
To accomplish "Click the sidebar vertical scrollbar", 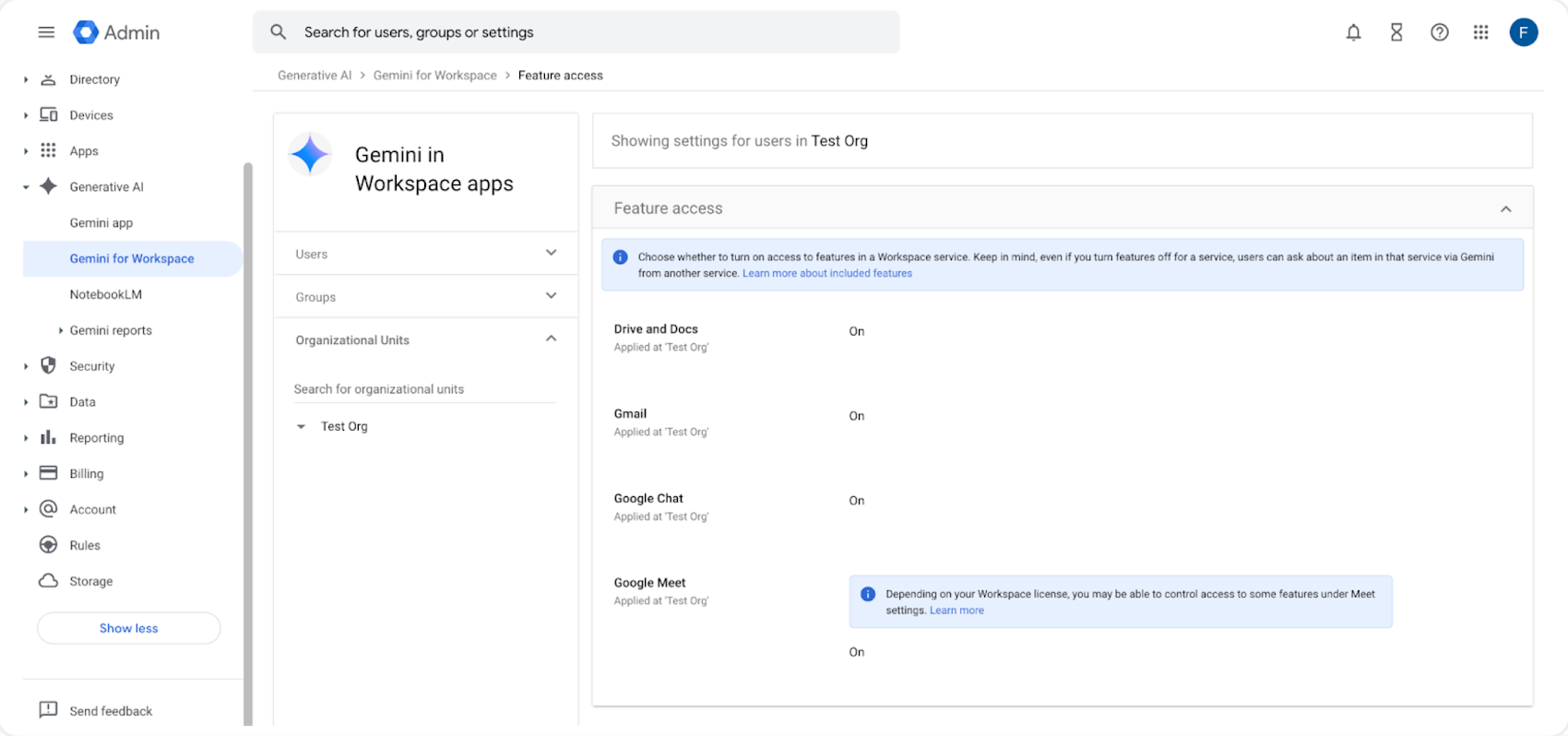I will [247, 443].
